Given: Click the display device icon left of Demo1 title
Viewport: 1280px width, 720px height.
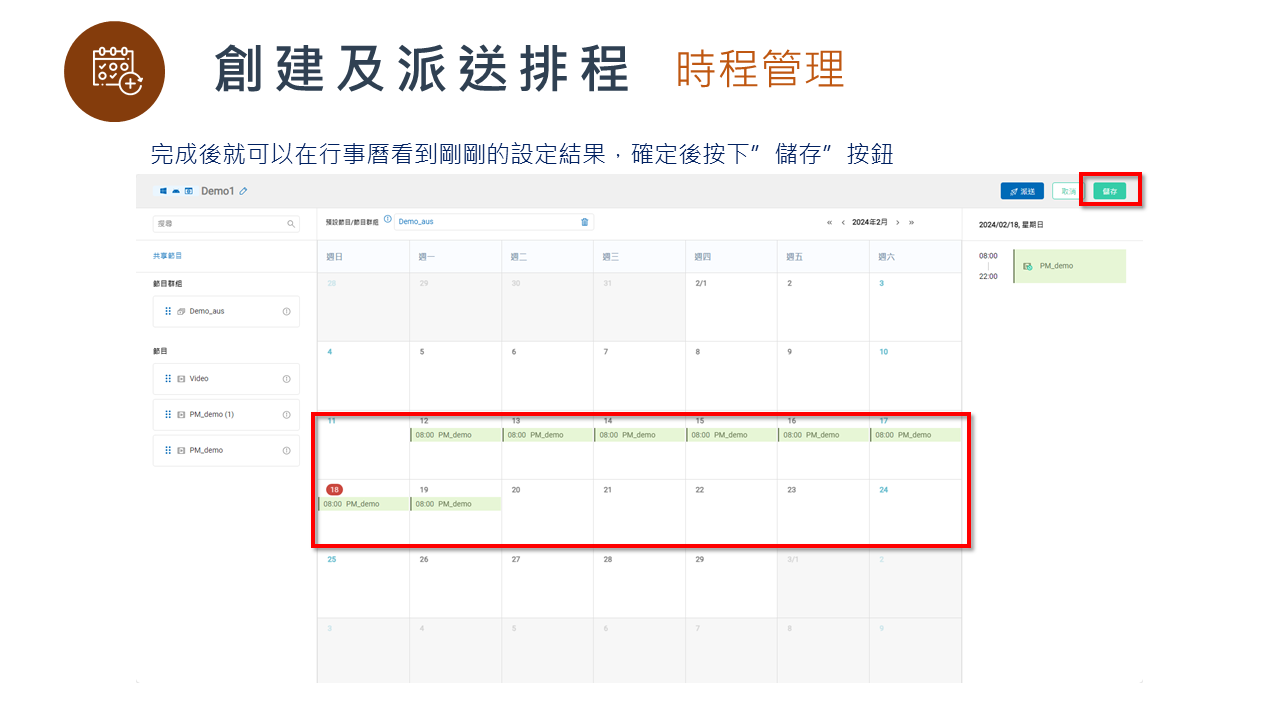Looking at the screenshot, I should pos(188,190).
